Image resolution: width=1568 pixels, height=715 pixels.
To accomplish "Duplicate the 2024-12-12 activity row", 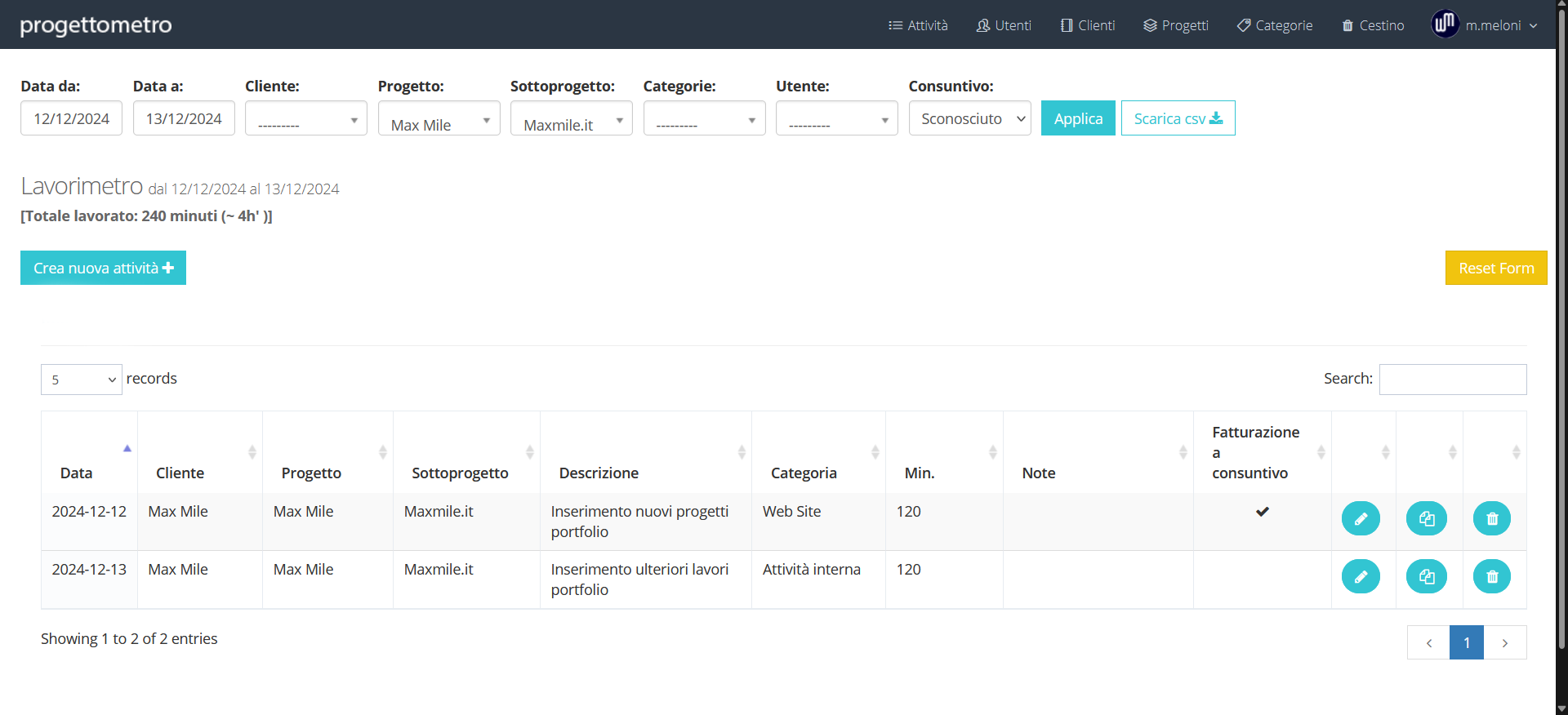I will click(1426, 519).
